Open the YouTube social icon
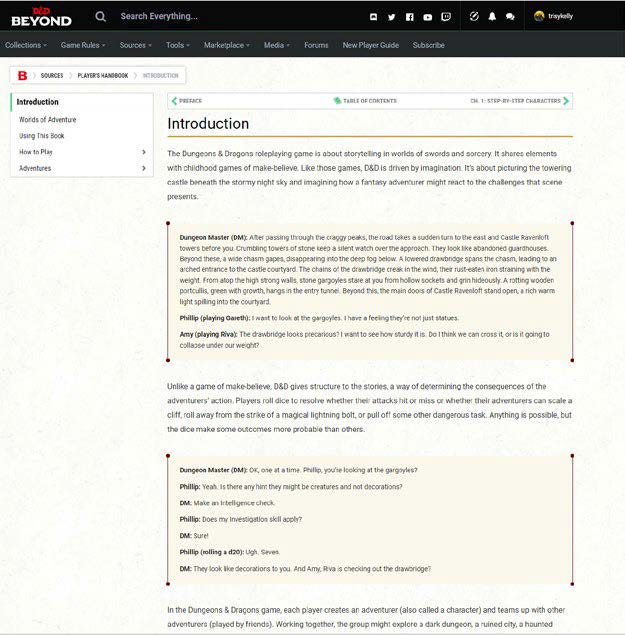The width and height of the screenshot is (625, 635). coord(427,17)
